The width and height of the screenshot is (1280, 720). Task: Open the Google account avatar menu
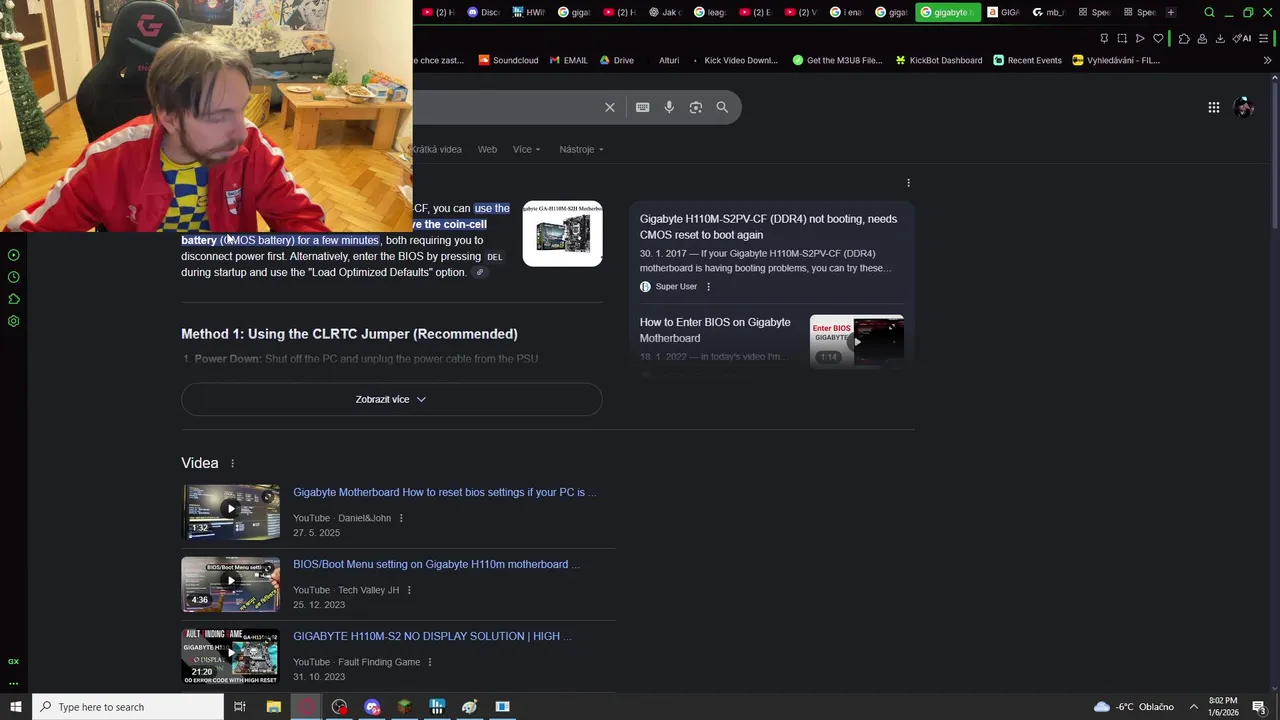click(1244, 107)
